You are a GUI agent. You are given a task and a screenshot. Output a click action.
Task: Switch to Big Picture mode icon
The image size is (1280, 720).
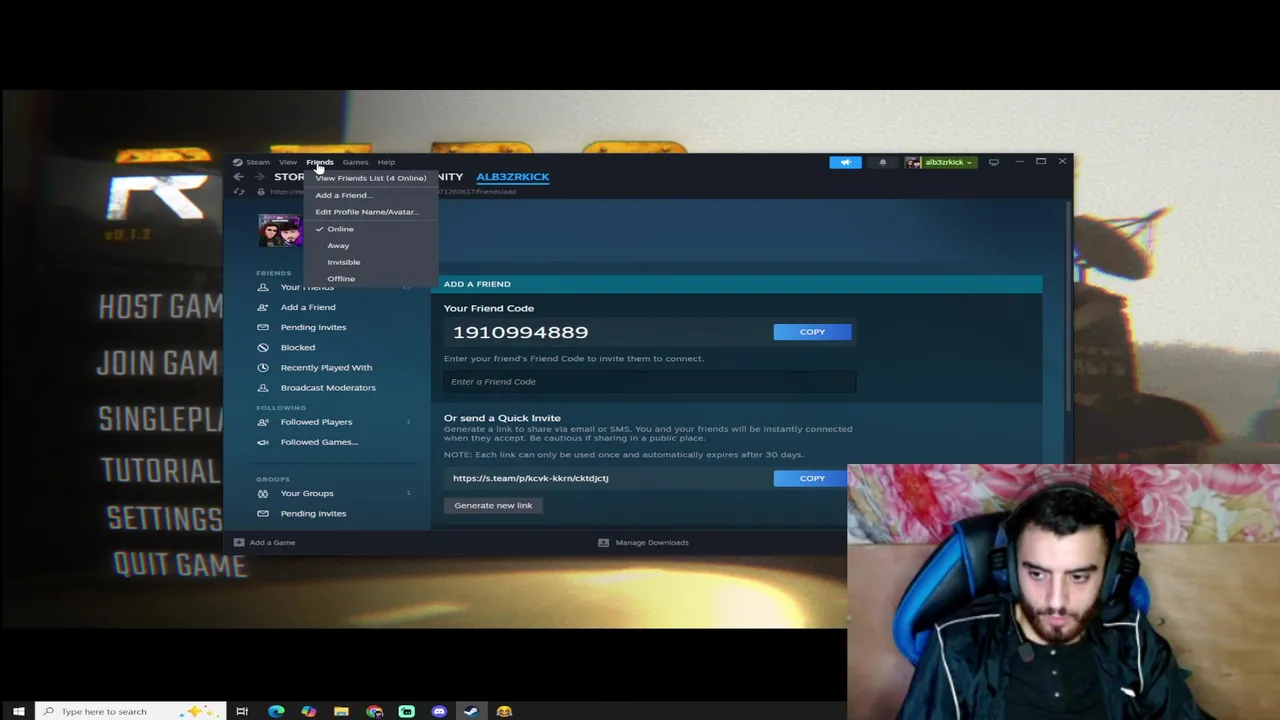coord(993,162)
